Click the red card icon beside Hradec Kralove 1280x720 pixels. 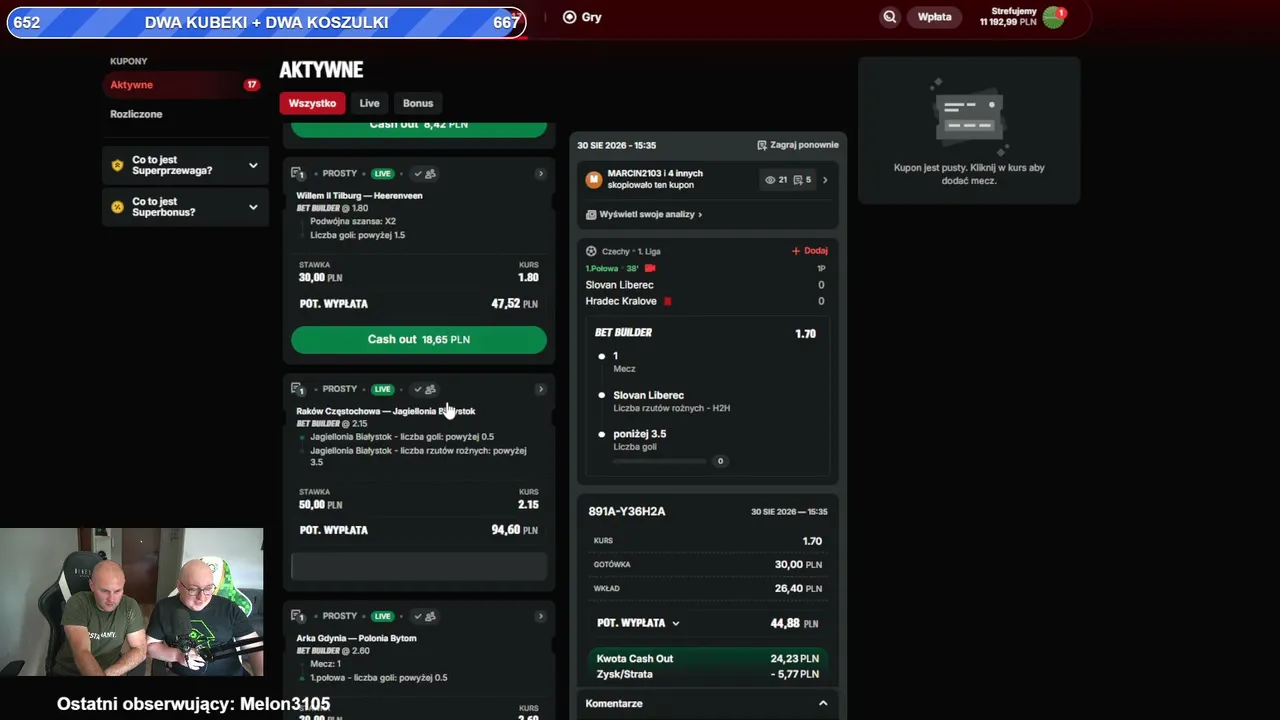tap(668, 301)
